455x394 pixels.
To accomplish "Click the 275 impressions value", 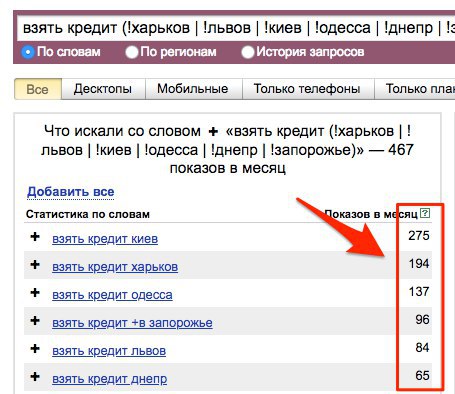I will [419, 236].
